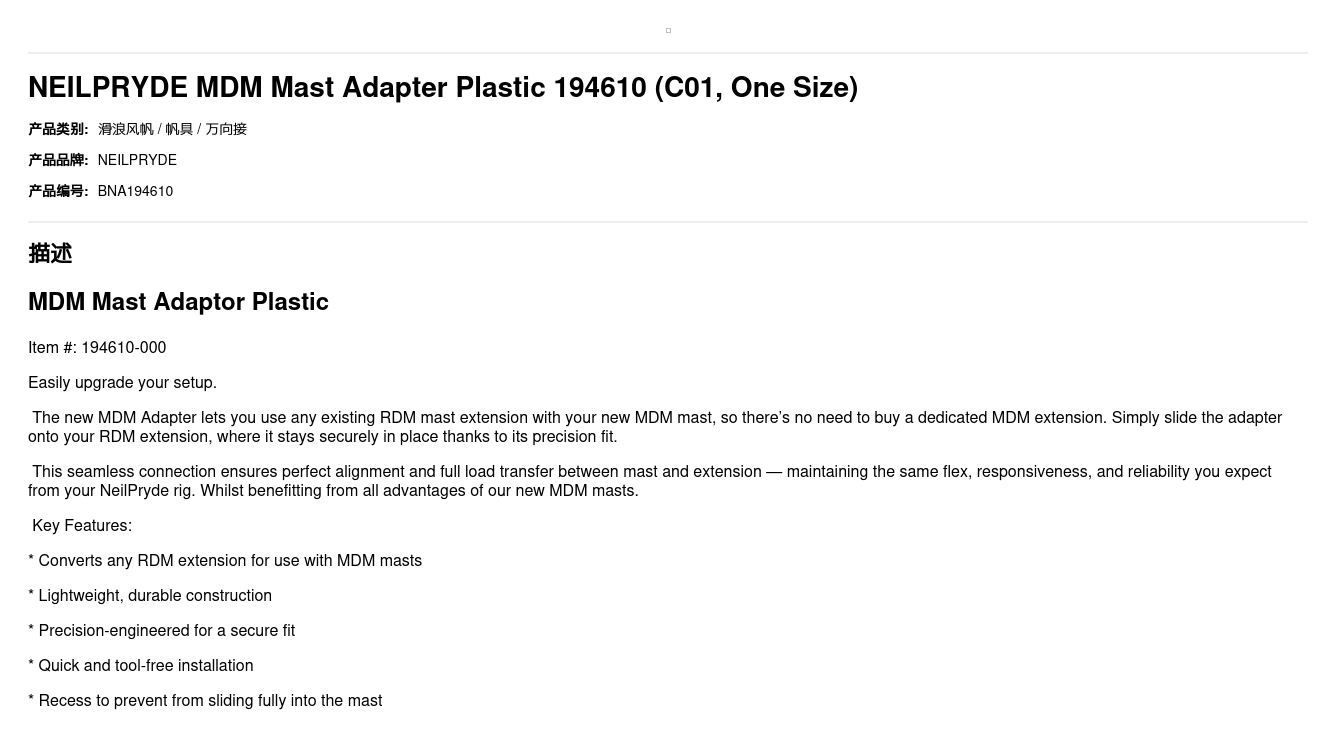The height and width of the screenshot is (756, 1328).
Task: Click the paragraph starting 'This seamless connection'
Action: point(650,481)
